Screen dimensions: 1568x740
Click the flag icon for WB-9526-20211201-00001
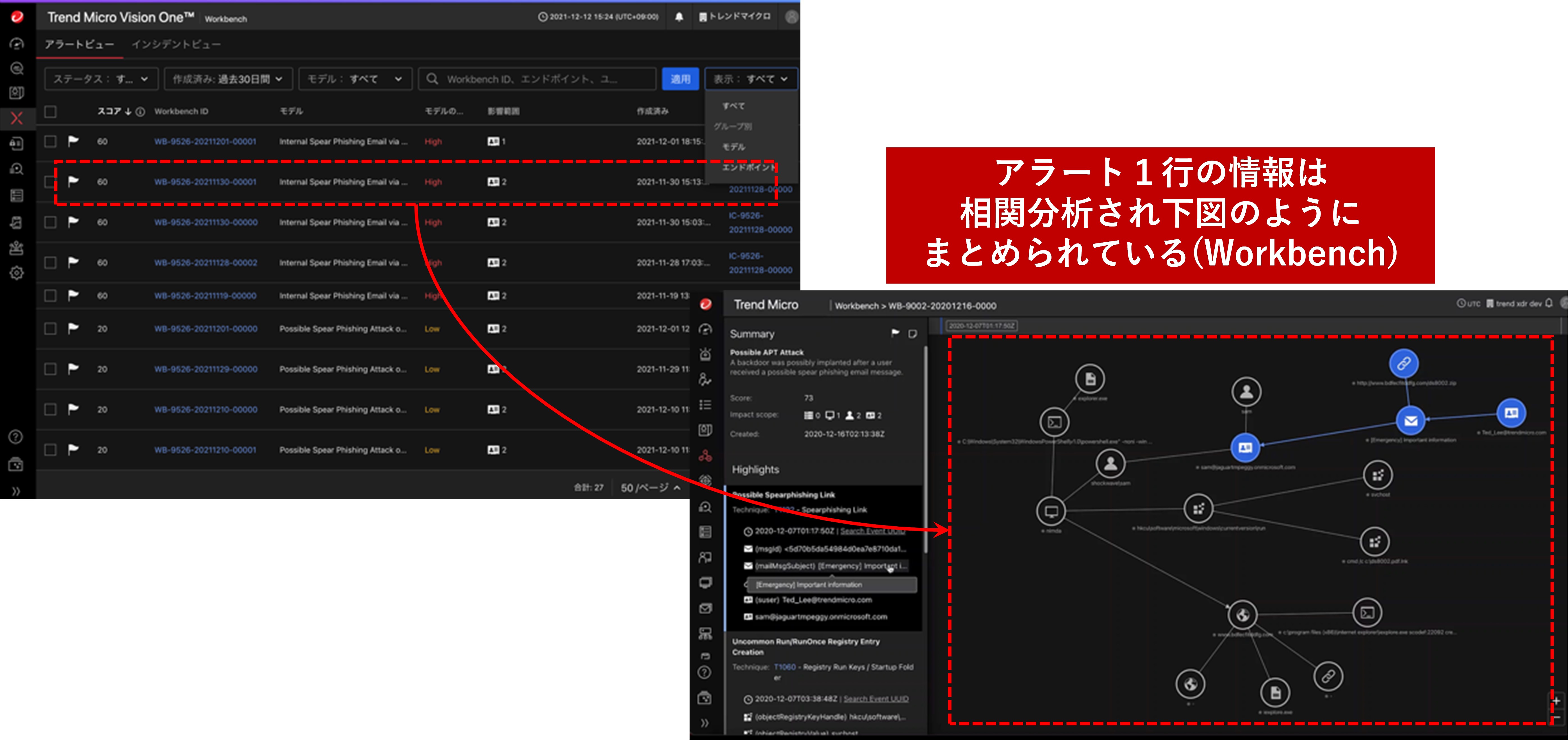pyautogui.click(x=74, y=141)
